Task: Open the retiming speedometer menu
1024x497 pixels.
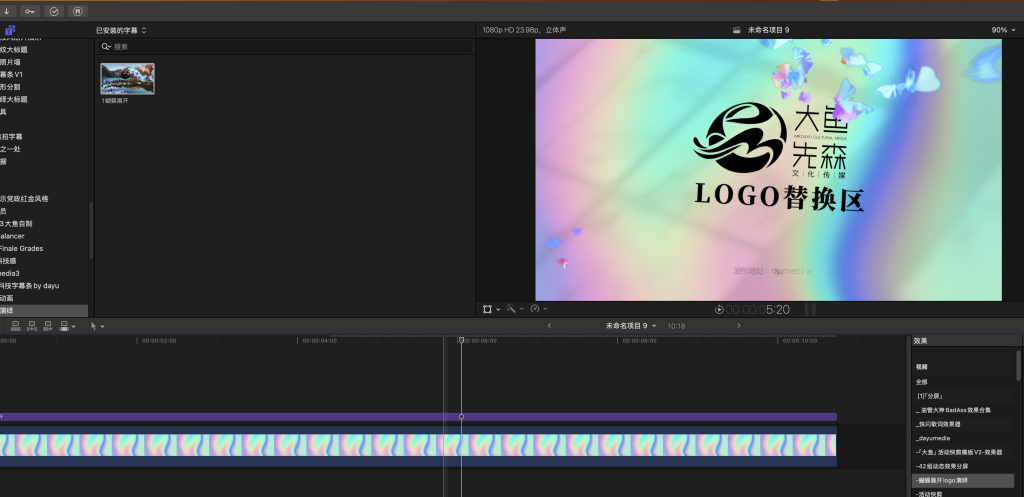Action: 536,309
